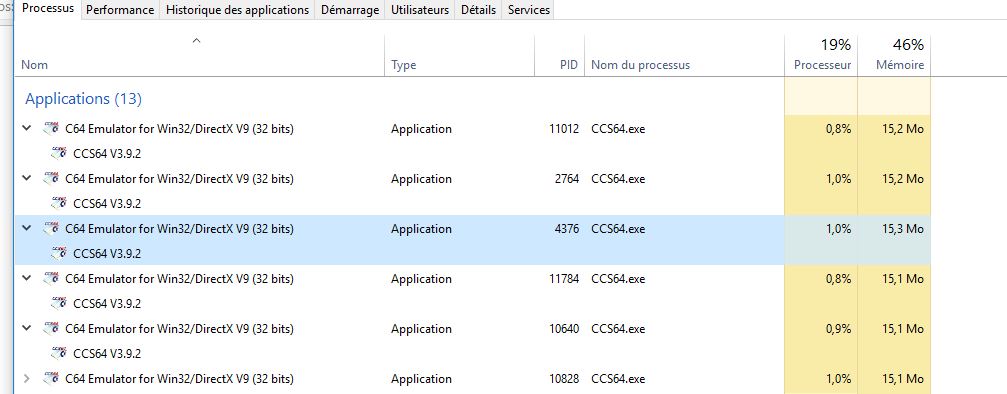1007x394 pixels.
Task: Click the PID value 11012
Action: pos(564,129)
